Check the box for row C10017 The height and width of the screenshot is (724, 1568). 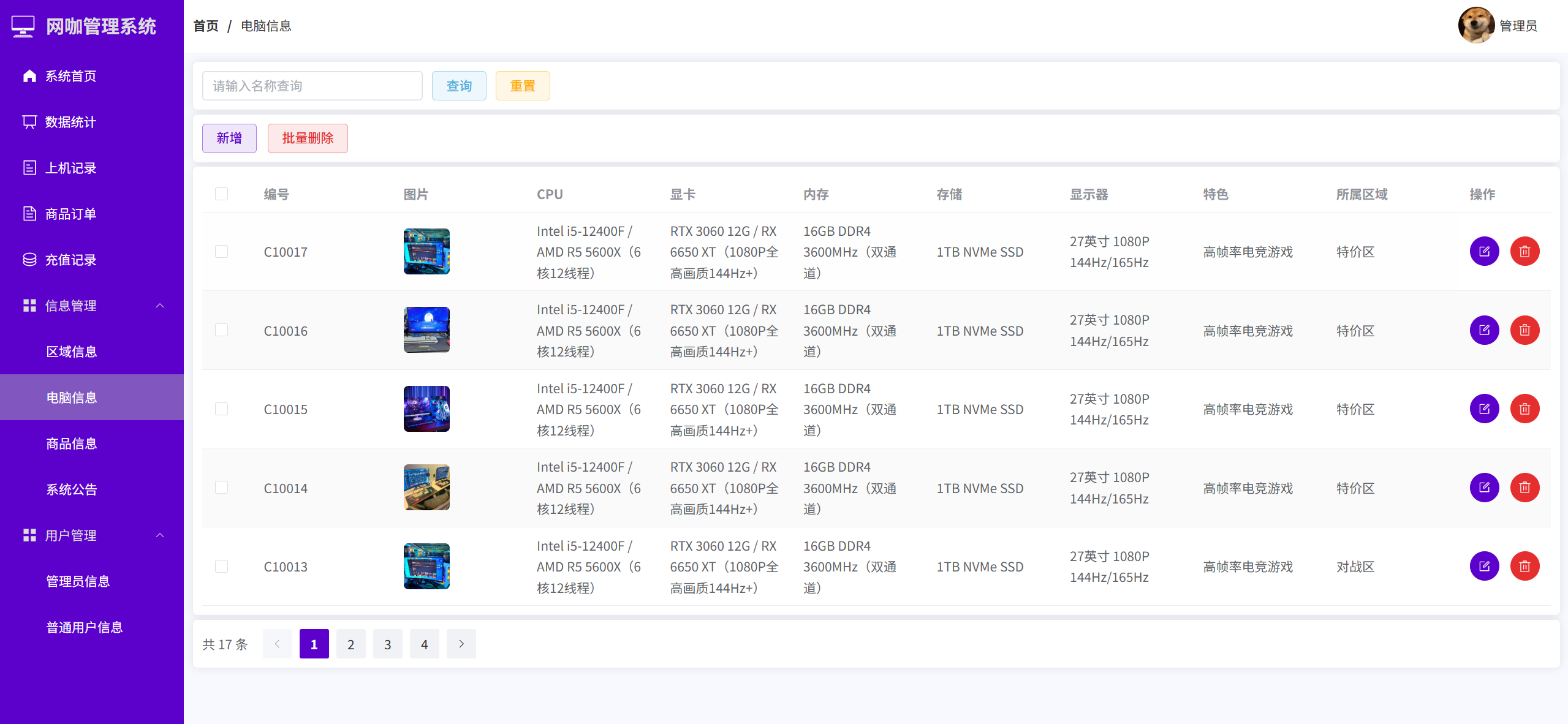(x=221, y=252)
